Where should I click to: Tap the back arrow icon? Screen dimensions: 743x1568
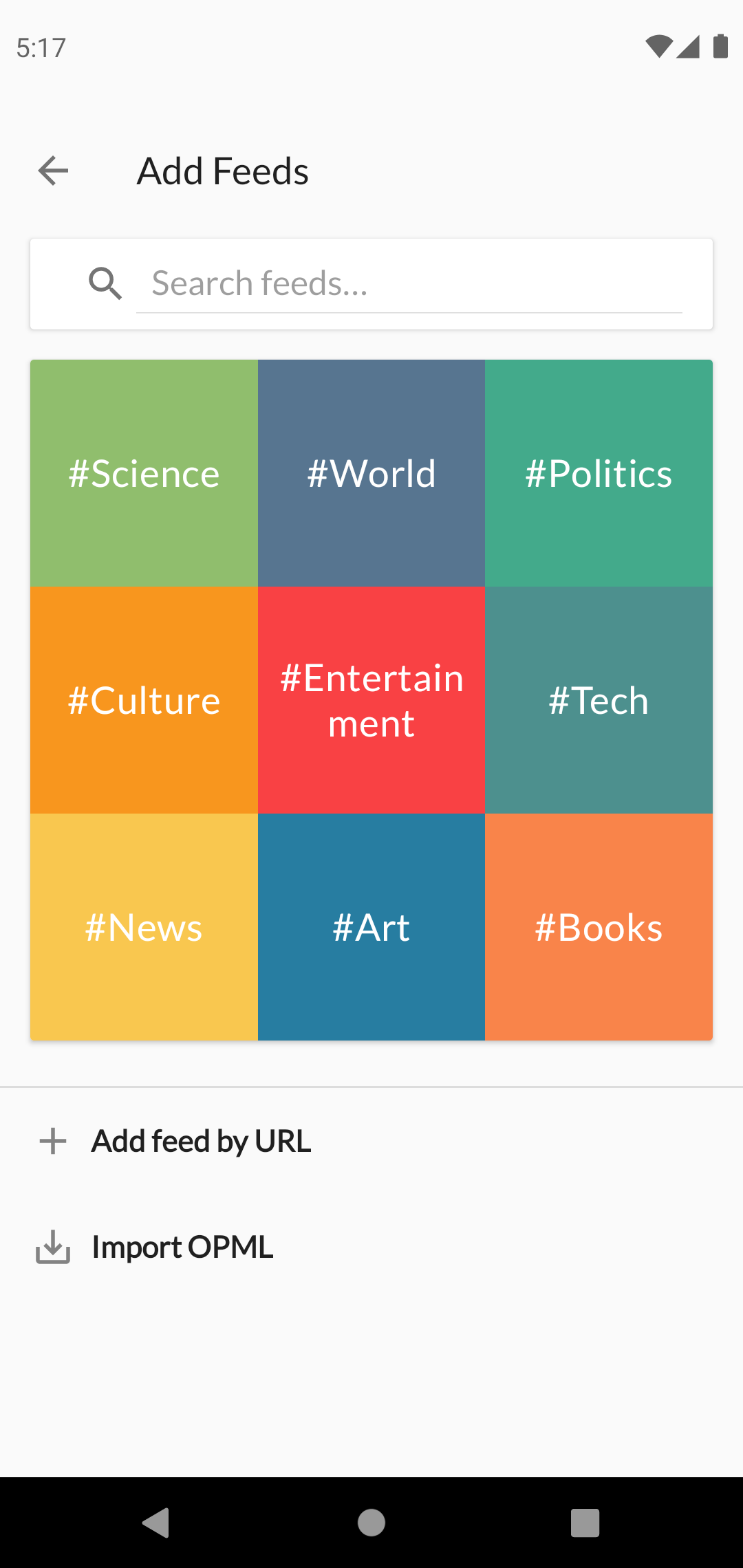point(53,171)
